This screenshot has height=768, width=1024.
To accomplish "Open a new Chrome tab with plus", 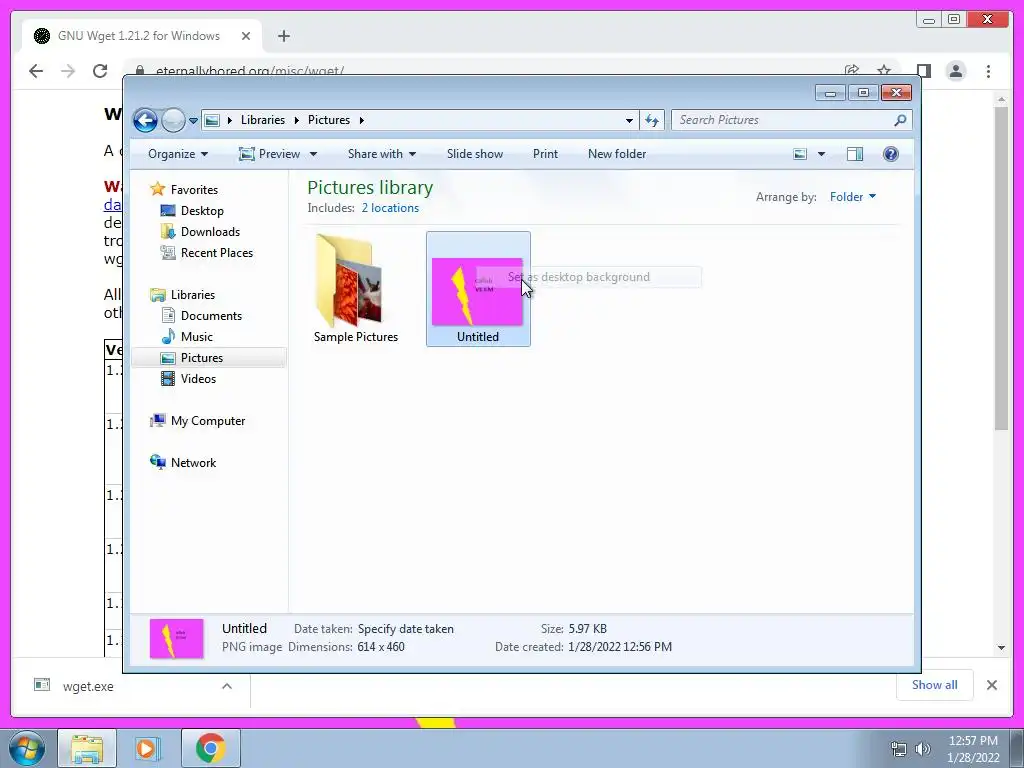I will pyautogui.click(x=283, y=36).
